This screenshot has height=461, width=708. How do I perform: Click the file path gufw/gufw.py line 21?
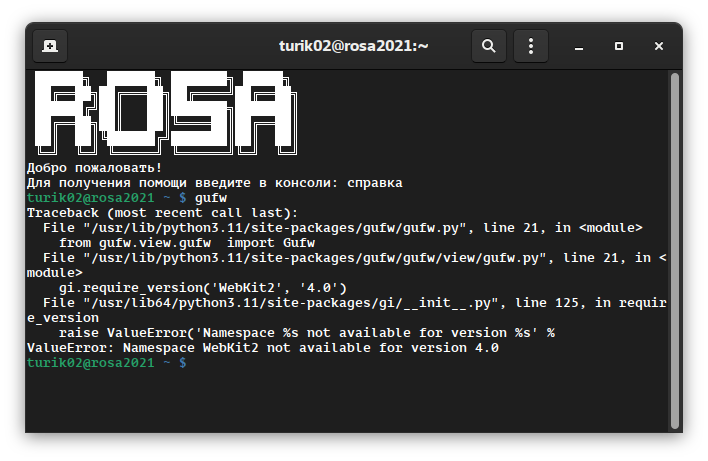tap(343, 228)
